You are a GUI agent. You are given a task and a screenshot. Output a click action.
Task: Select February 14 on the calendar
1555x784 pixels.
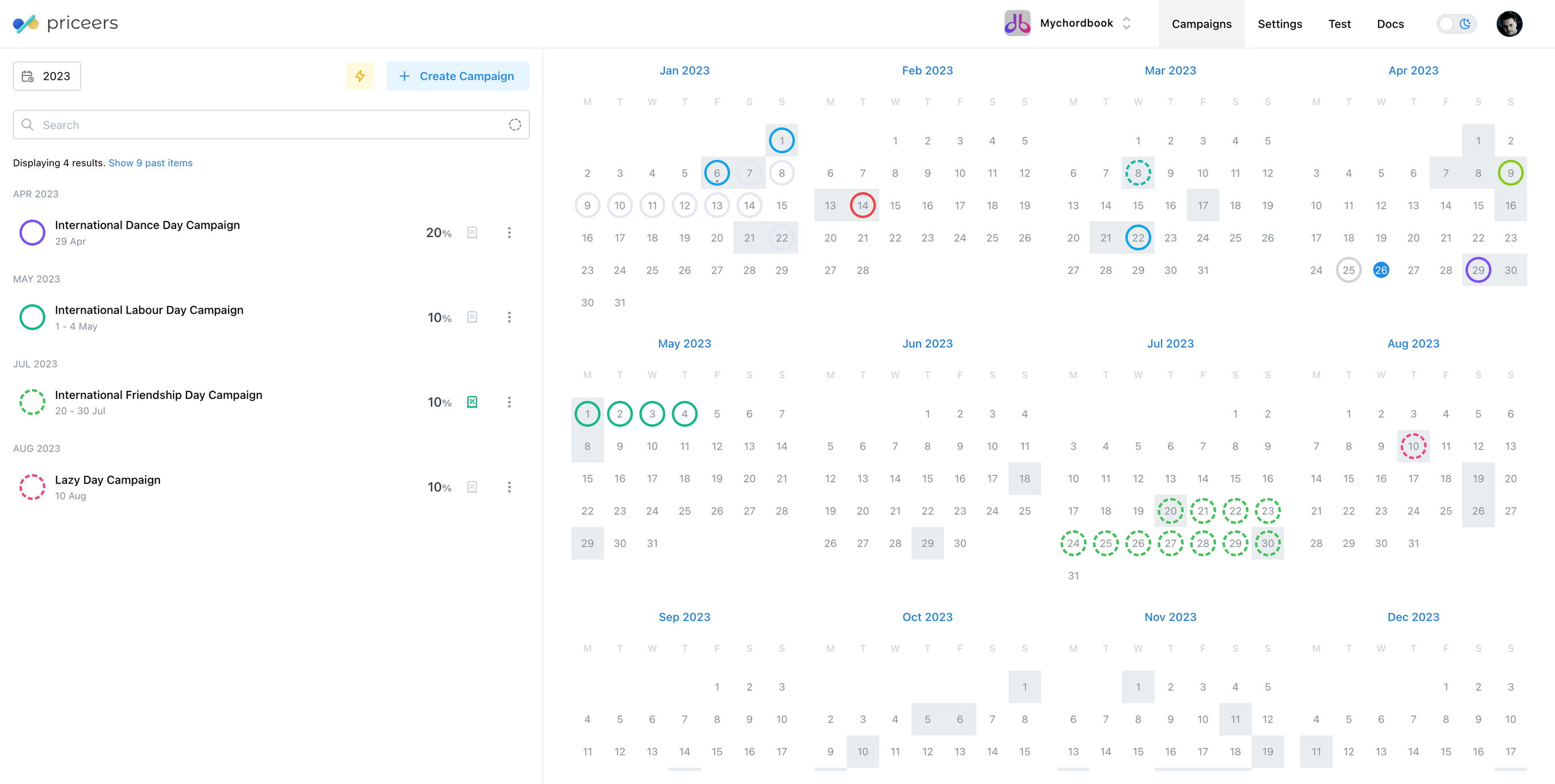click(862, 205)
